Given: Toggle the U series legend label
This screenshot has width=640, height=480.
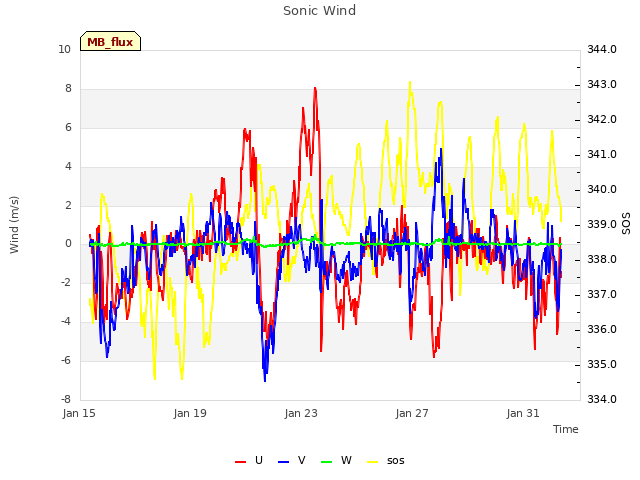Looking at the screenshot, I should coord(259,460).
